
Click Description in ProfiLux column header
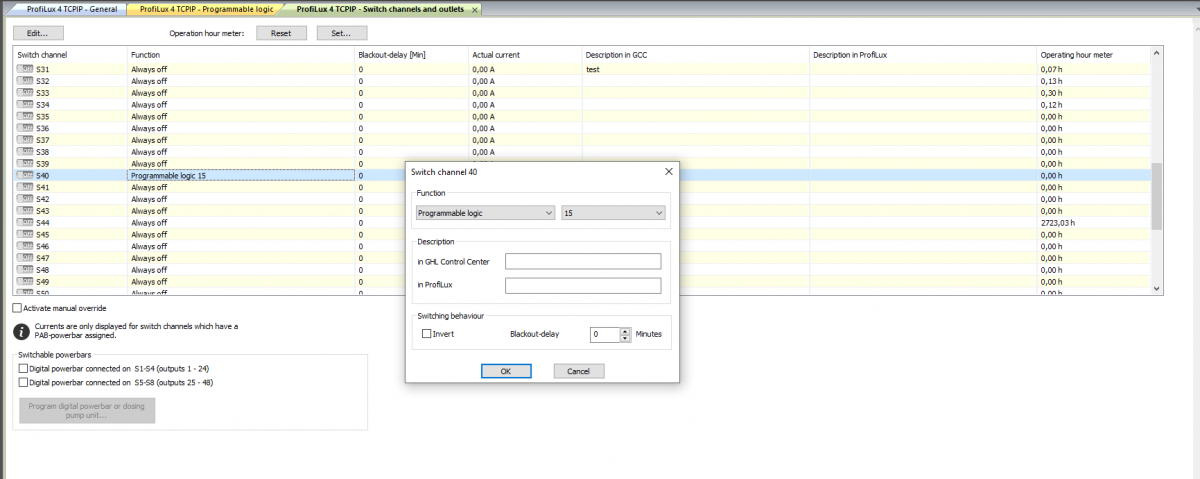pyautogui.click(x=924, y=54)
